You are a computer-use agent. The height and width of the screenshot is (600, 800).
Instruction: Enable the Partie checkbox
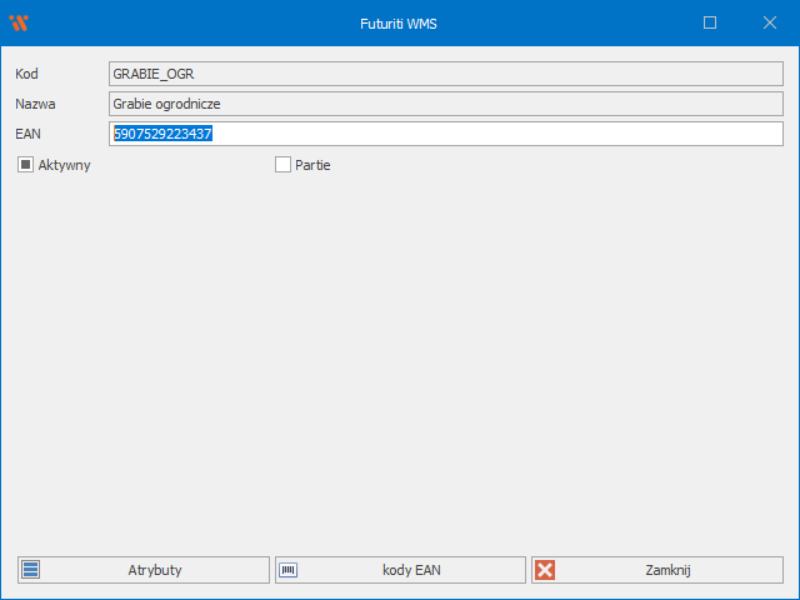tap(283, 165)
